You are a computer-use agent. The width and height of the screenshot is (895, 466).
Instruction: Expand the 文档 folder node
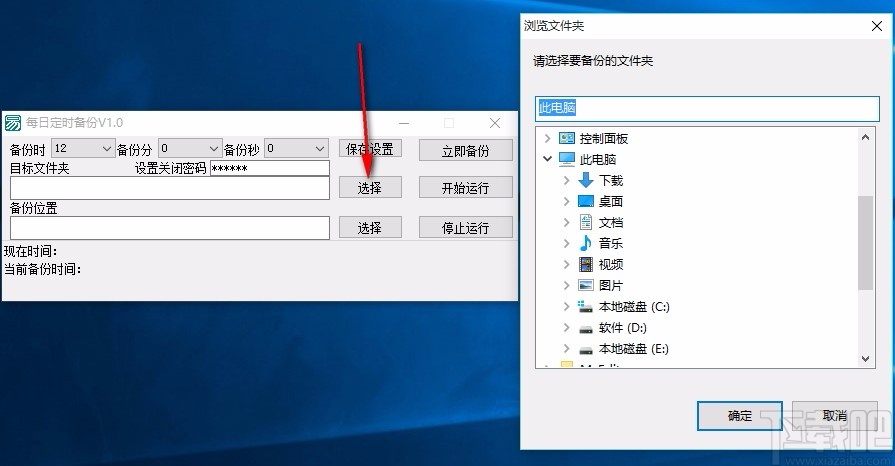point(566,222)
